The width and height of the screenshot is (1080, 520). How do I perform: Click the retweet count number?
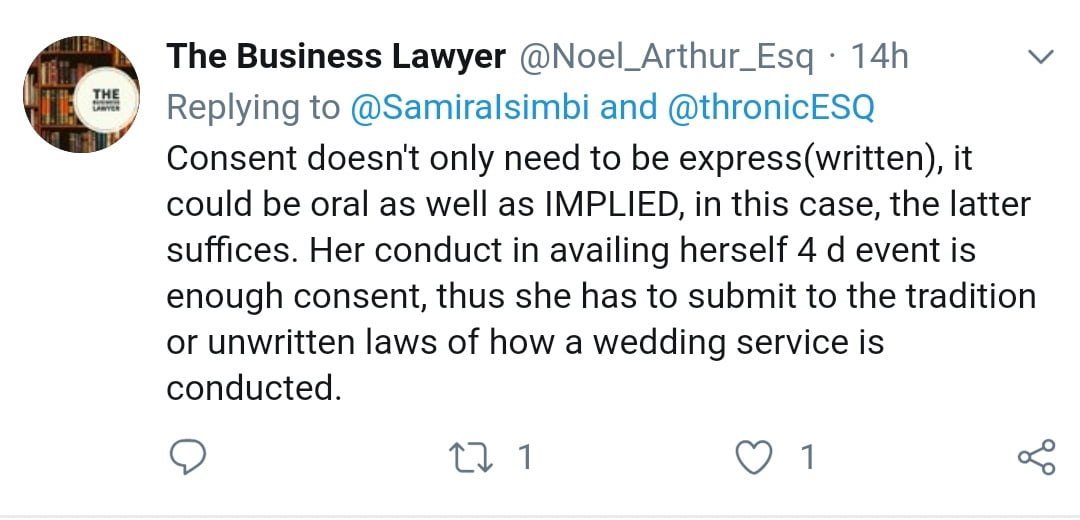pos(525,457)
